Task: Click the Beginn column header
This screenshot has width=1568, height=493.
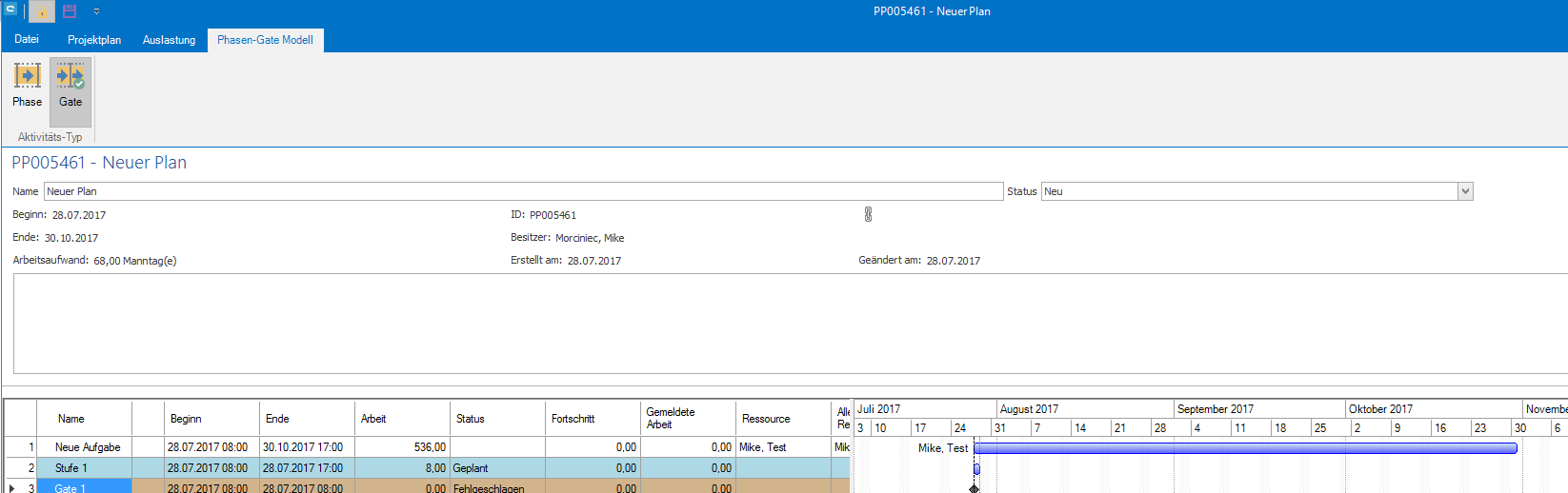Action: pyautogui.click(x=211, y=419)
